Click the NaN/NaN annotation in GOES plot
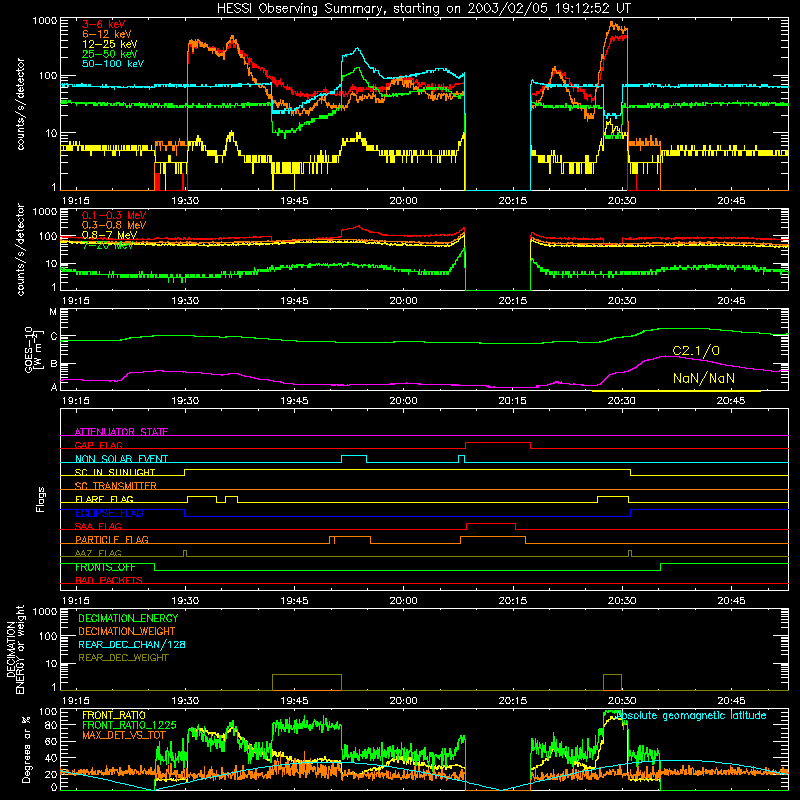Screen dimensions: 800x800 click(x=704, y=378)
